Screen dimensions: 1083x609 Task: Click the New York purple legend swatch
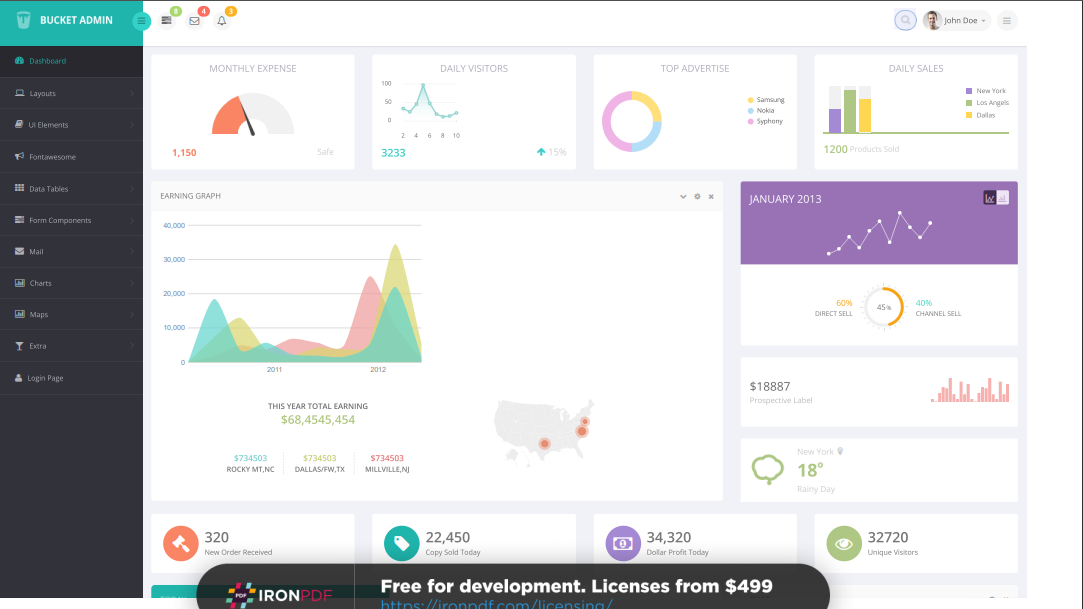coord(968,91)
